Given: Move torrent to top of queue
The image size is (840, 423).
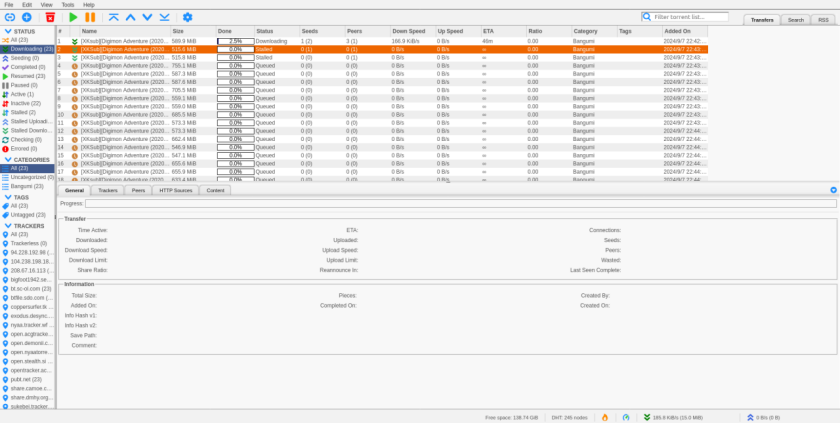Looking at the screenshot, I should point(114,18).
